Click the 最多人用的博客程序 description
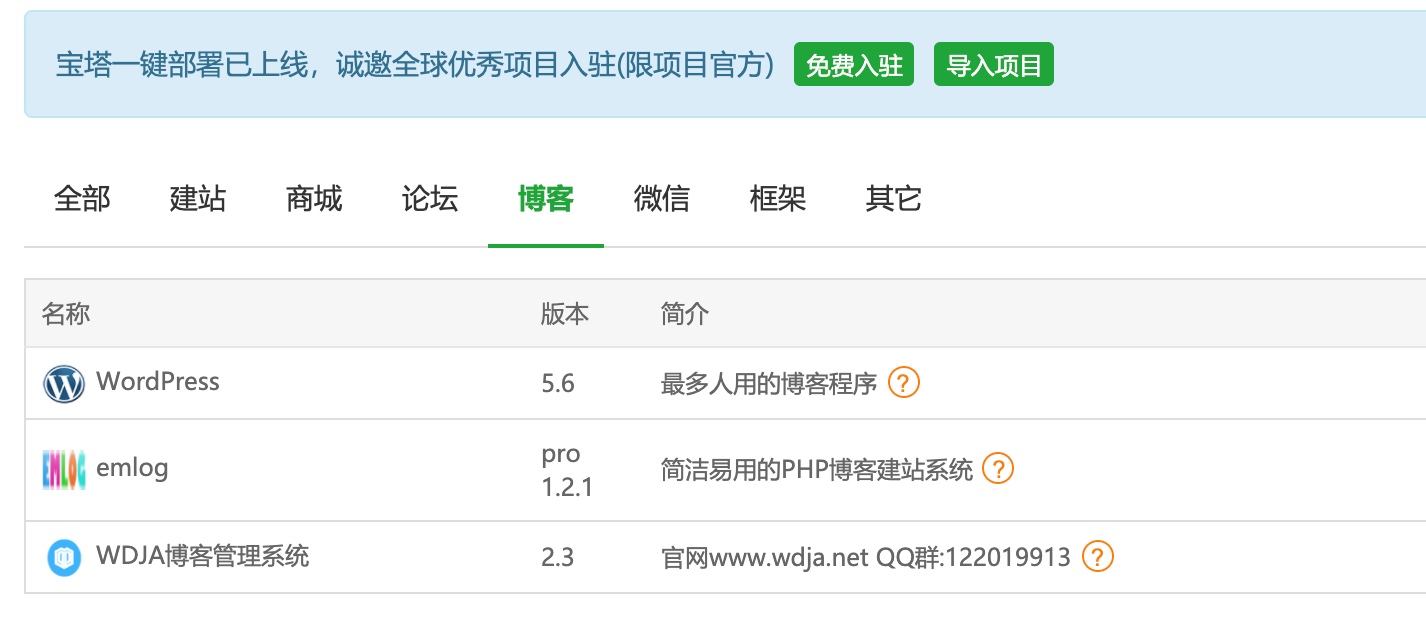 [769, 383]
